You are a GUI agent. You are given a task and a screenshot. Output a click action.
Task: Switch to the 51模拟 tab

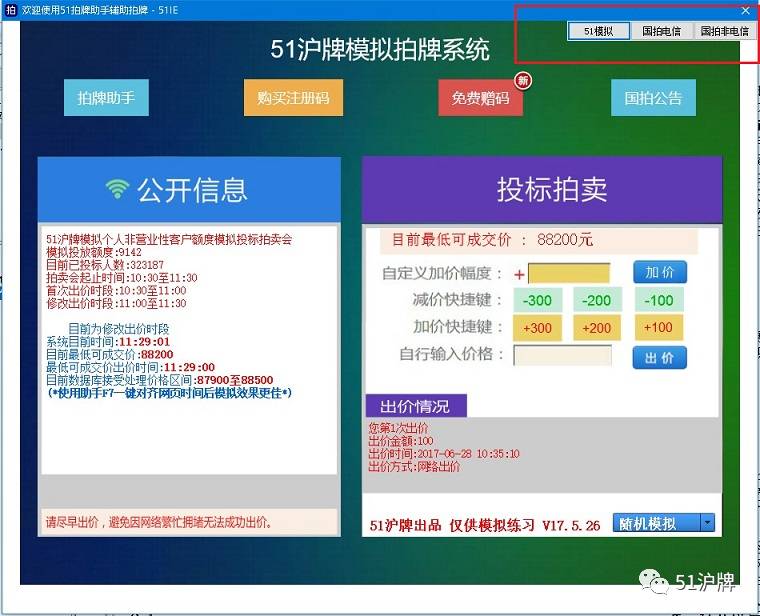[598, 31]
